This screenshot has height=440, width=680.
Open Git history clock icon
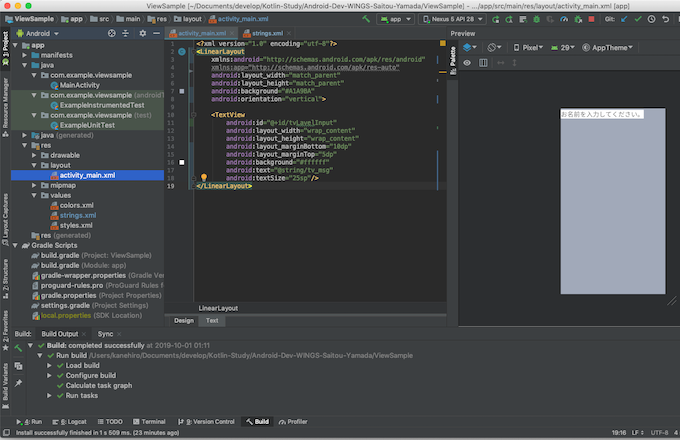[x=651, y=19]
